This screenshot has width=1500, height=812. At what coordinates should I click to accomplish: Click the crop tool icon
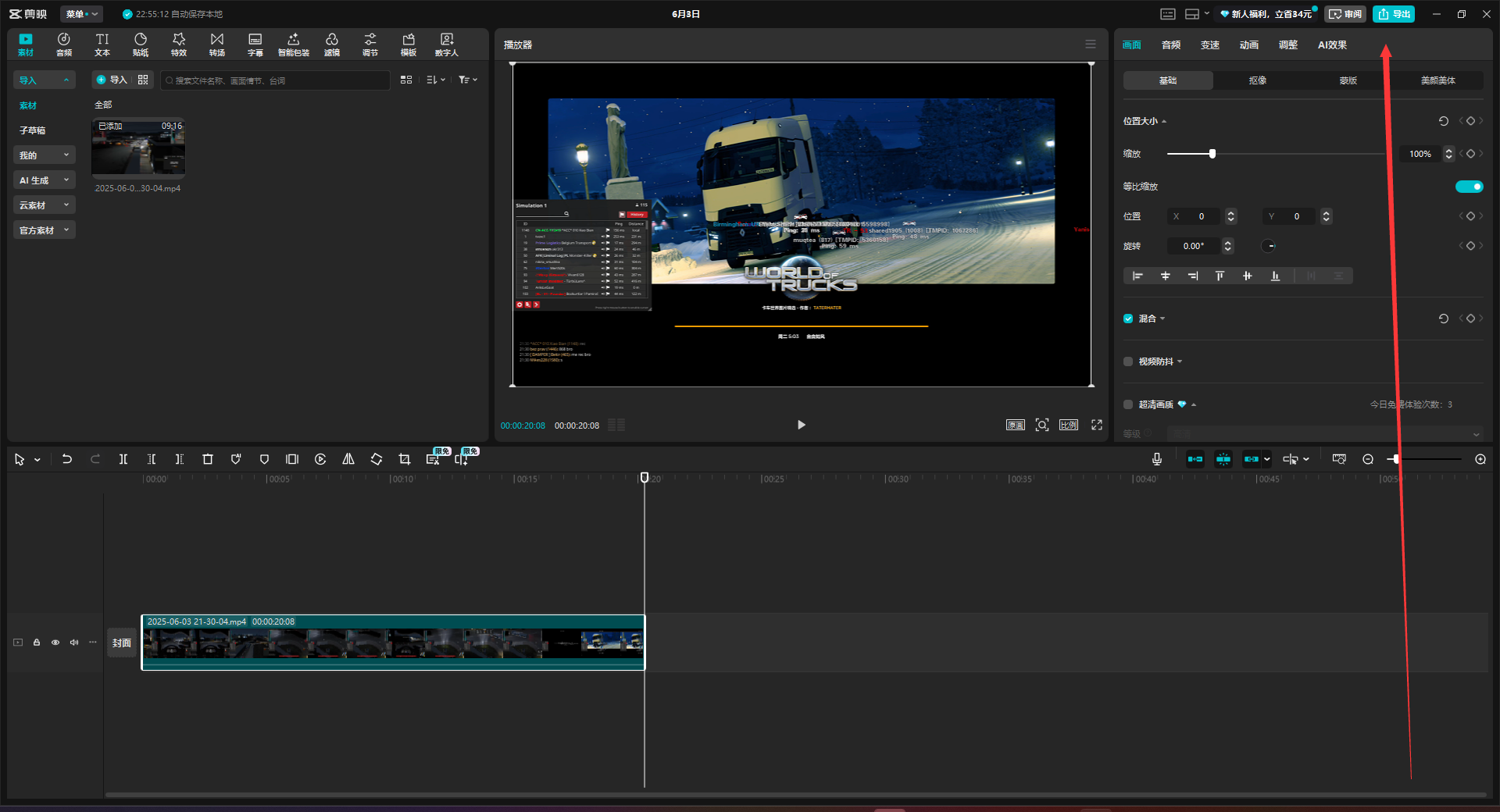405,459
